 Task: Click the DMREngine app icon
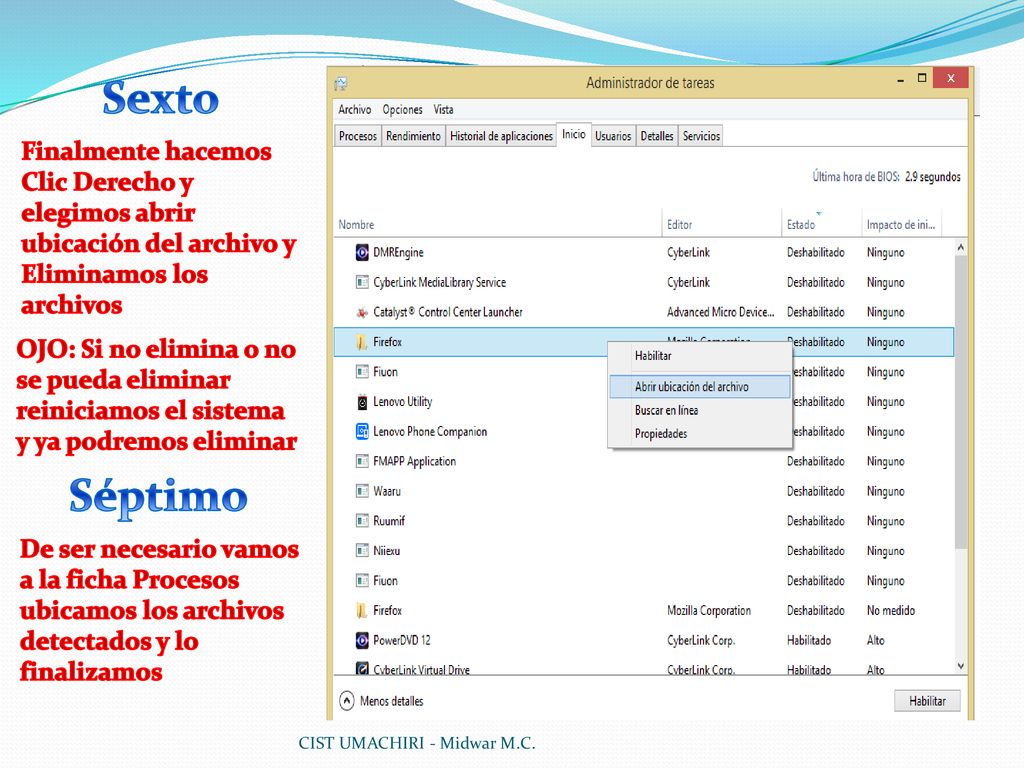pos(362,252)
